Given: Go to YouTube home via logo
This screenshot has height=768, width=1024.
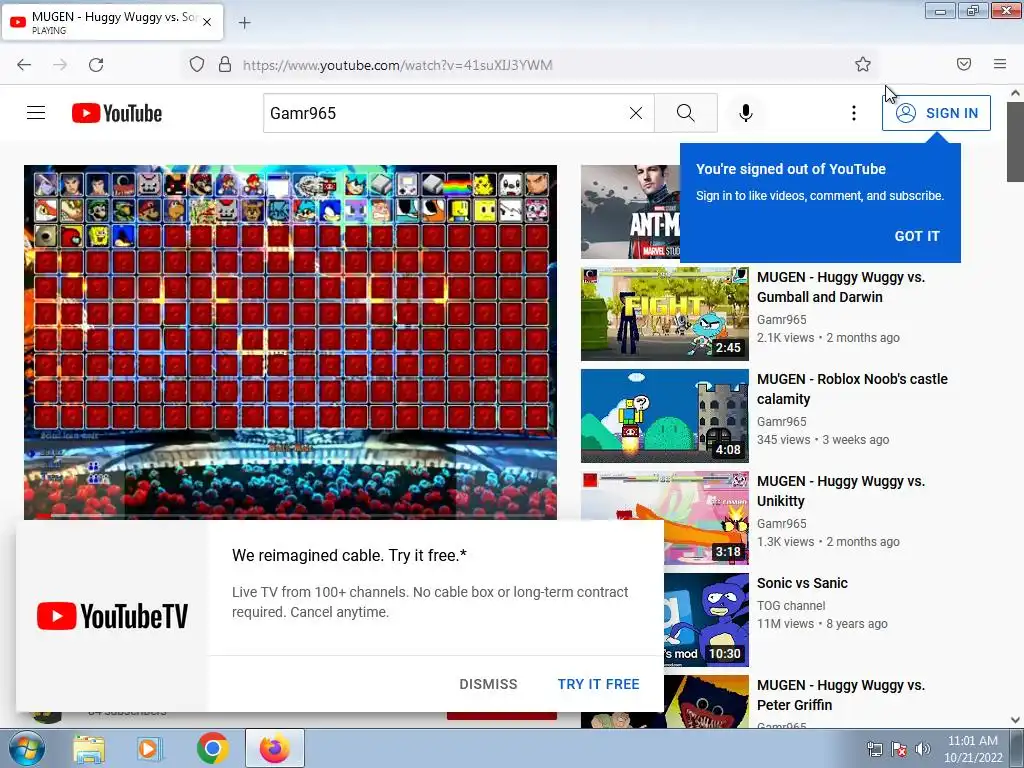Looking at the screenshot, I should 117,113.
